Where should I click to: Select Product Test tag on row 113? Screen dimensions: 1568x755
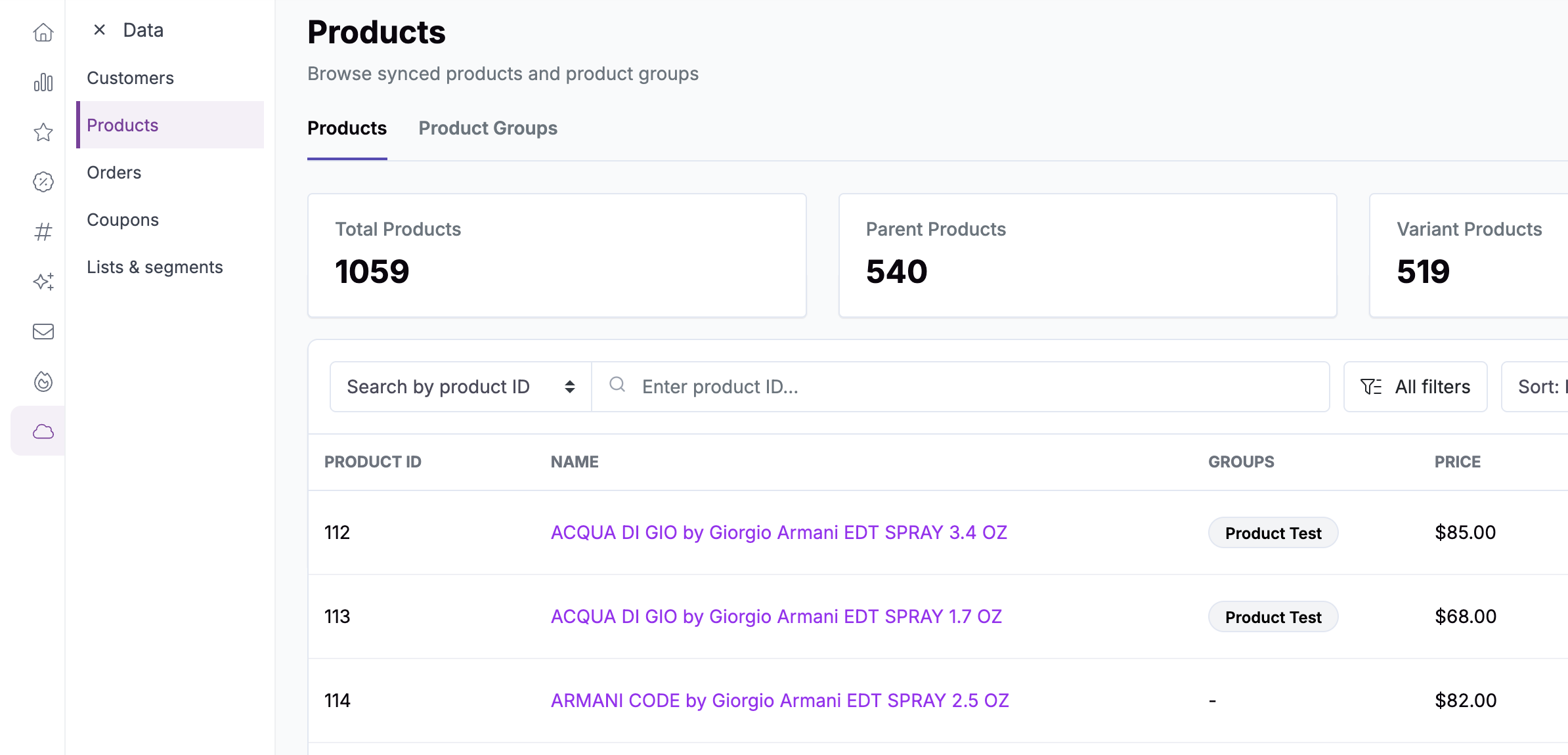tap(1273, 616)
